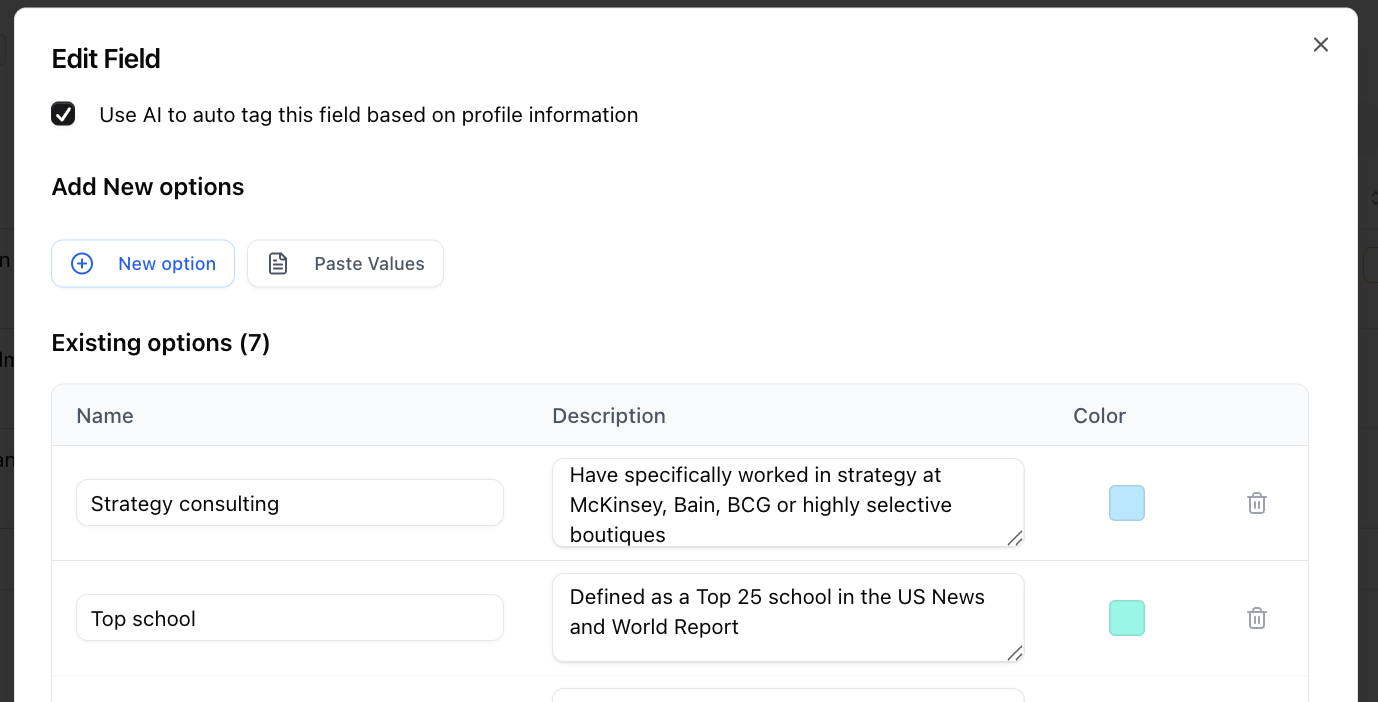Close the Edit Field dialog
Viewport: 1378px width, 702px height.
tap(1321, 45)
